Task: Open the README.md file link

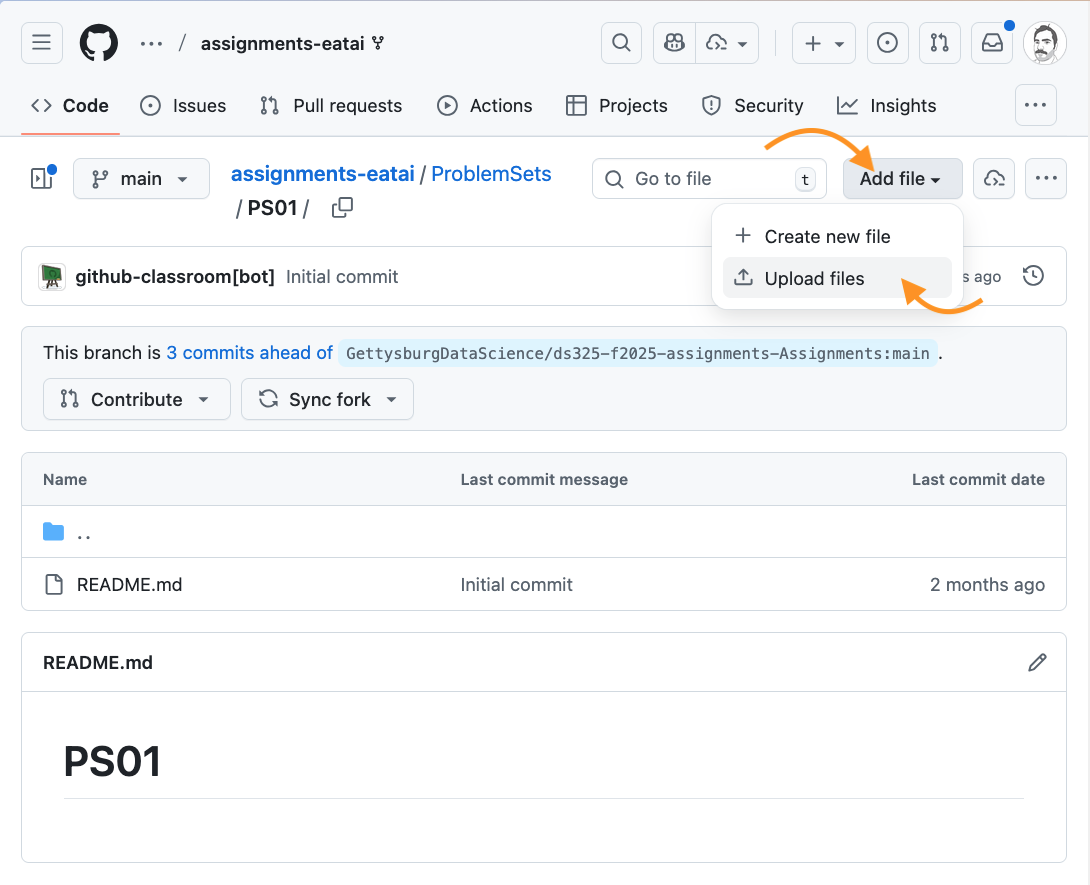Action: (x=129, y=585)
